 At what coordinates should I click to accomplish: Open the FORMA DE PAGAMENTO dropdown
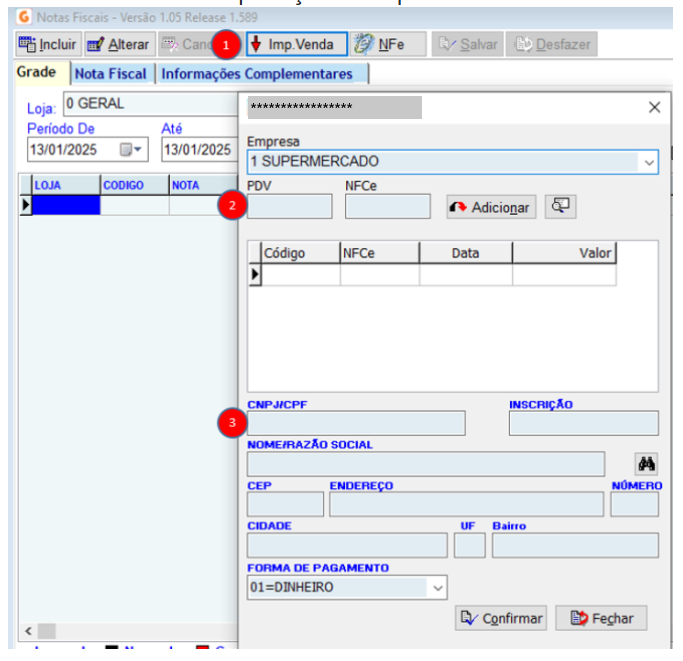pyautogui.click(x=438, y=588)
